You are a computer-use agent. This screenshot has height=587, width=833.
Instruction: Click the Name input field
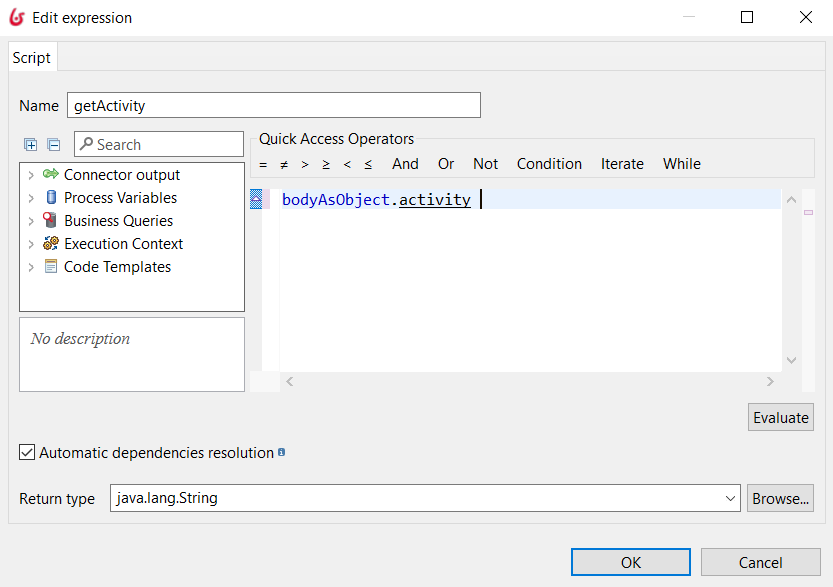click(274, 105)
